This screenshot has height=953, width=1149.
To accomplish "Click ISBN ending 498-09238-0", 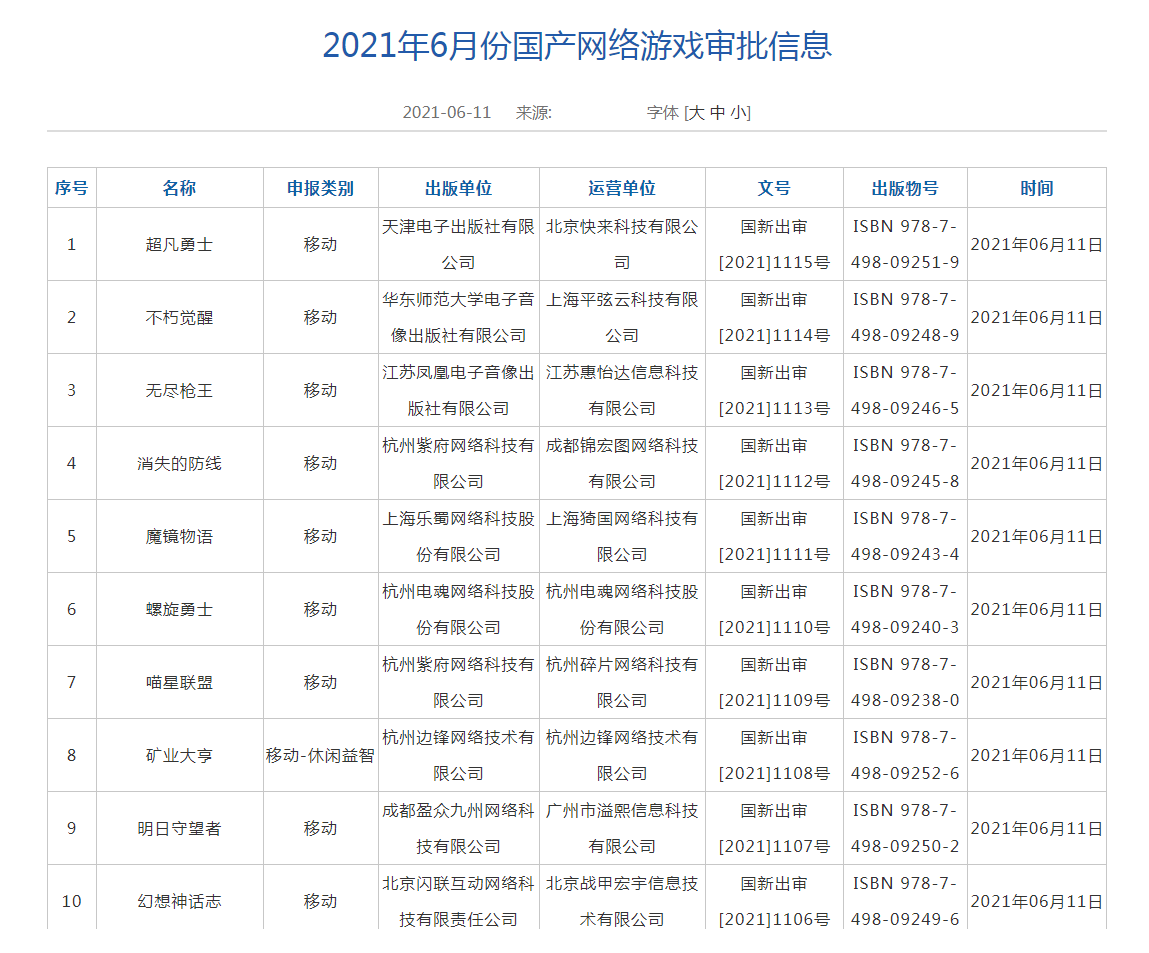I will (905, 700).
